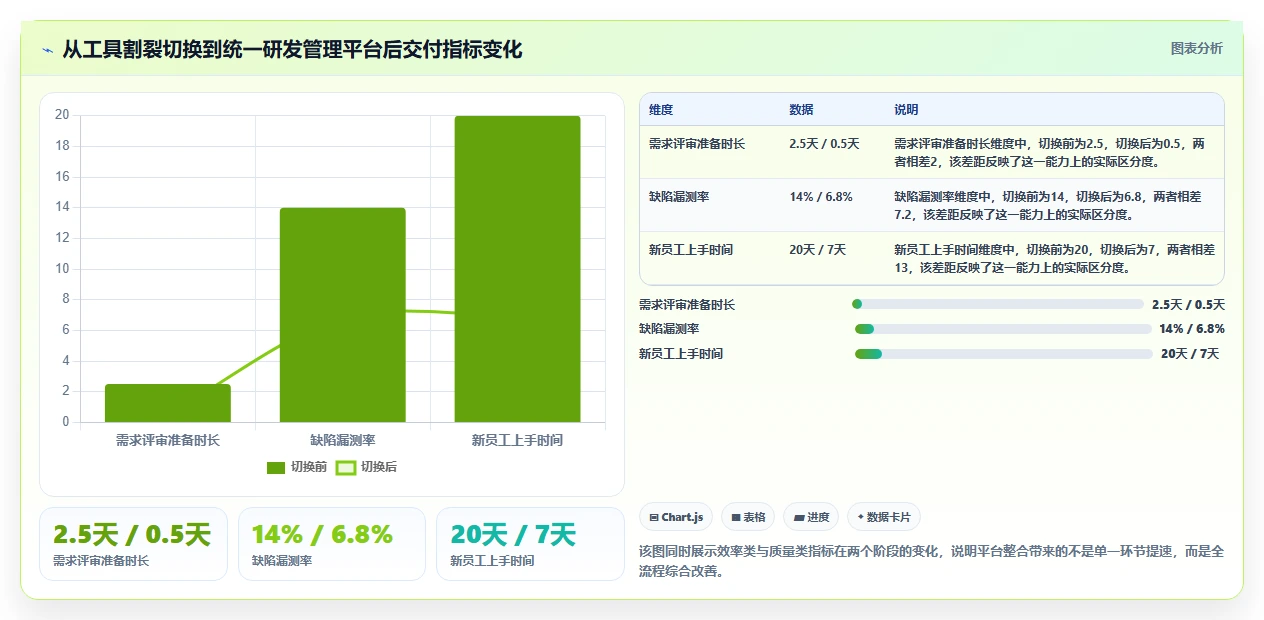1264x620 pixels.
Task: Click x-axis label 新员工上手时间
Action: pos(517,440)
